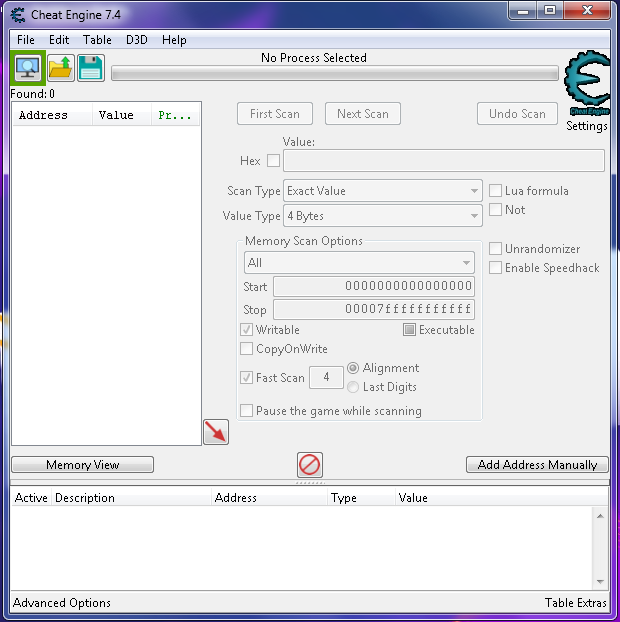Click the Pr... column header

[175, 115]
